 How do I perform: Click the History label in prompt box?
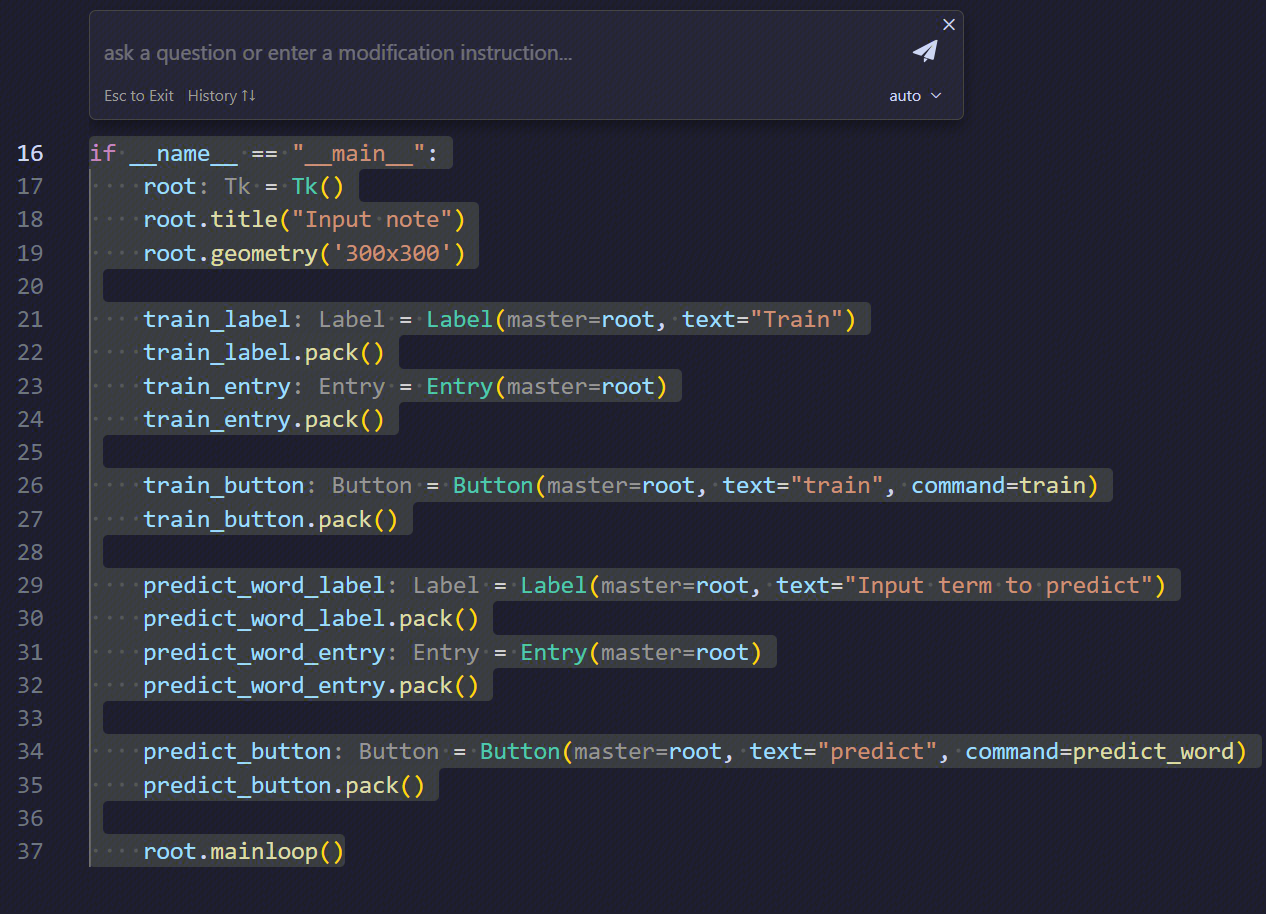pos(221,96)
